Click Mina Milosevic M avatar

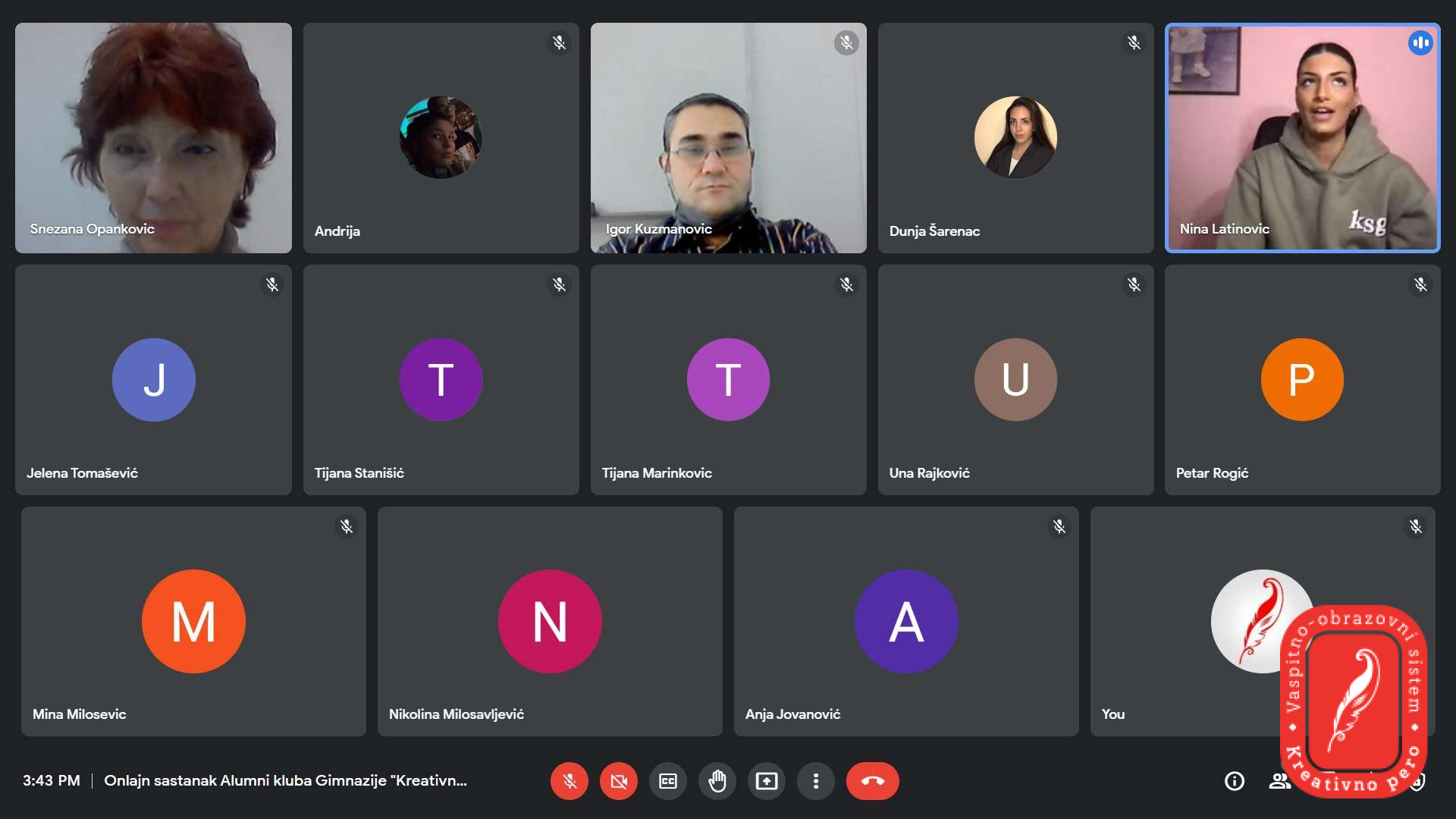[x=193, y=621]
